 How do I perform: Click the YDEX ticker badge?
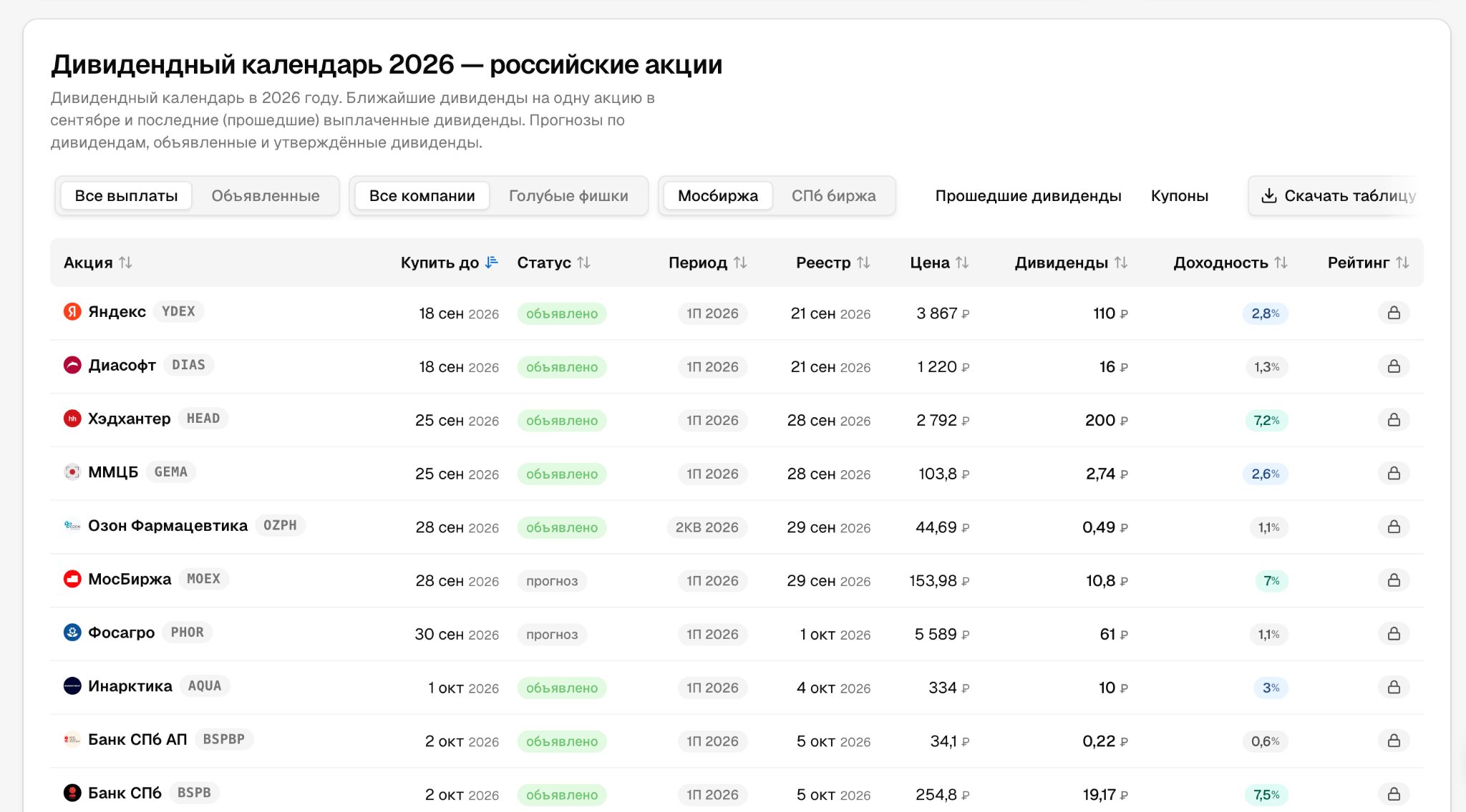coord(178,311)
